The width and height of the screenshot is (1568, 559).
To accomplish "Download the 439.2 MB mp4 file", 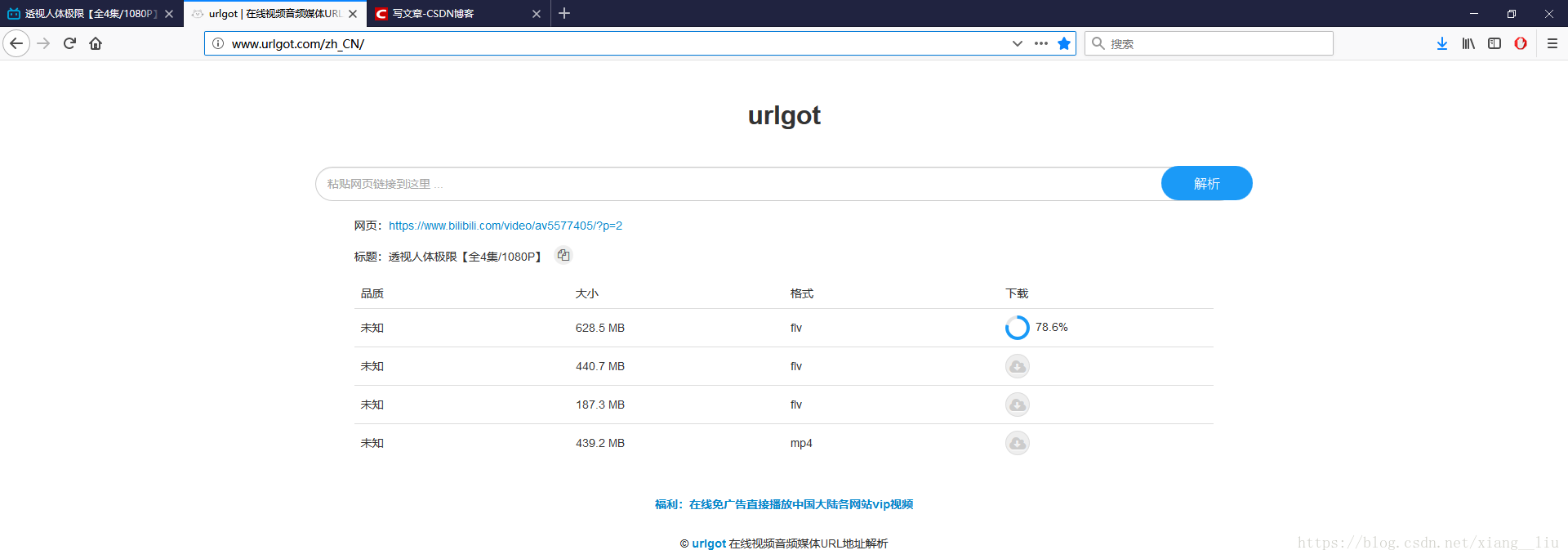I will tap(1018, 443).
